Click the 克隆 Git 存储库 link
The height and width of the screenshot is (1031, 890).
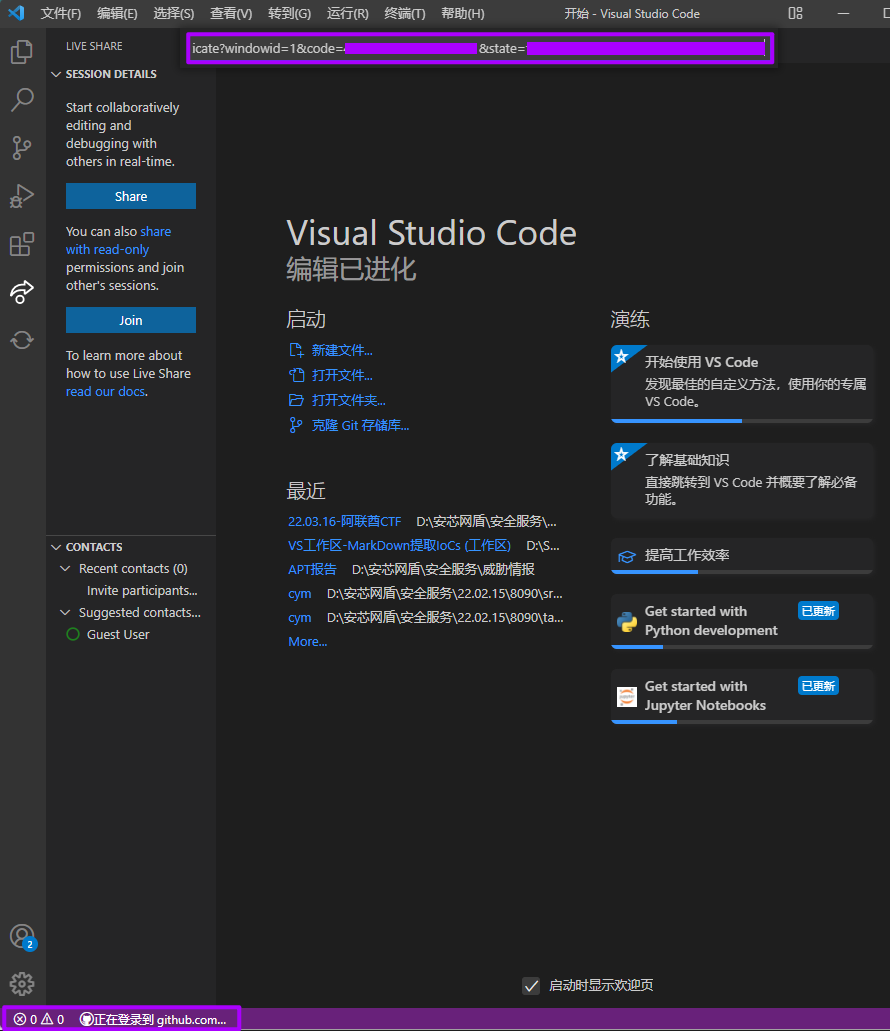[x=360, y=425]
